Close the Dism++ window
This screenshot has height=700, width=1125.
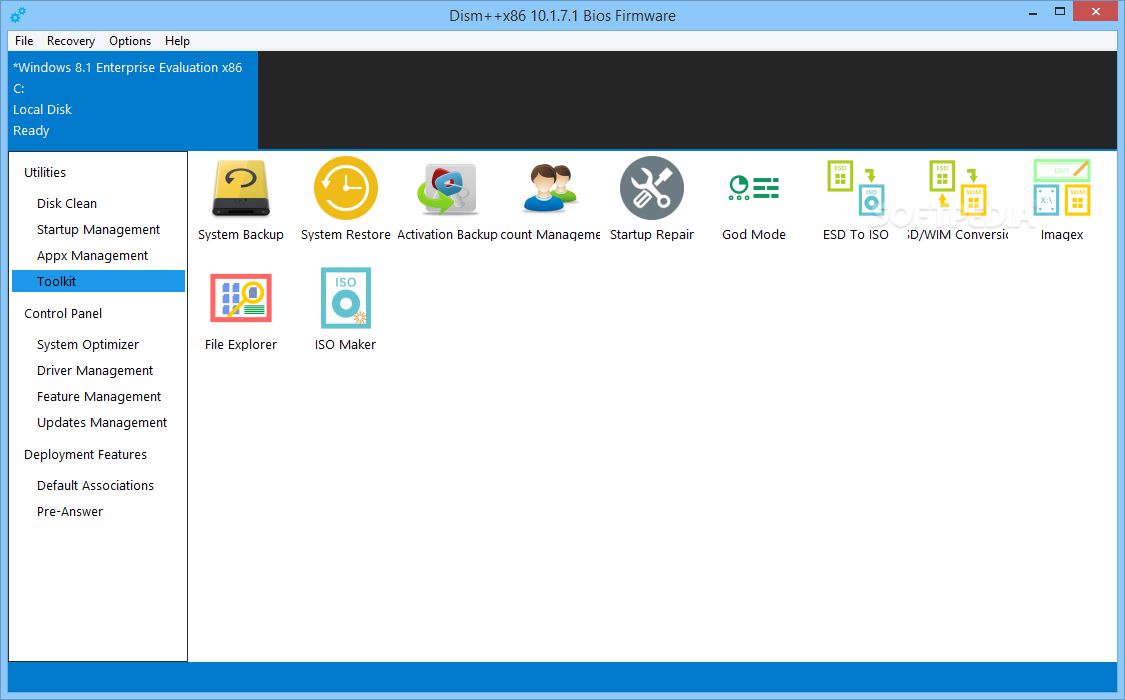[1096, 11]
